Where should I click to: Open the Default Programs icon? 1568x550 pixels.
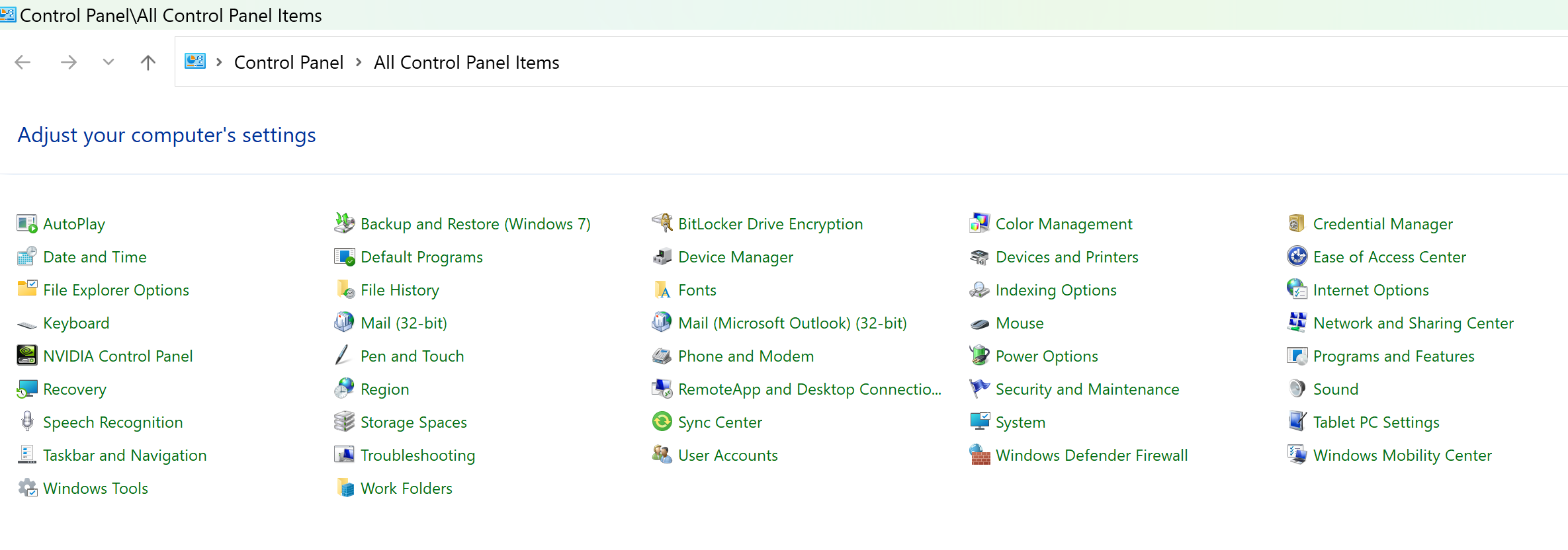pyautogui.click(x=345, y=257)
